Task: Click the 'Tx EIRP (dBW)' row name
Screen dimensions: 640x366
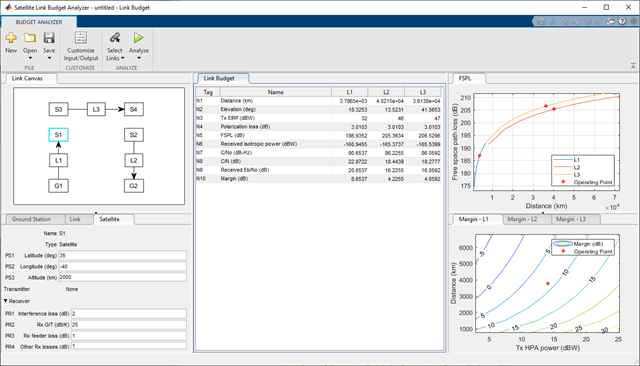Action: (x=238, y=118)
